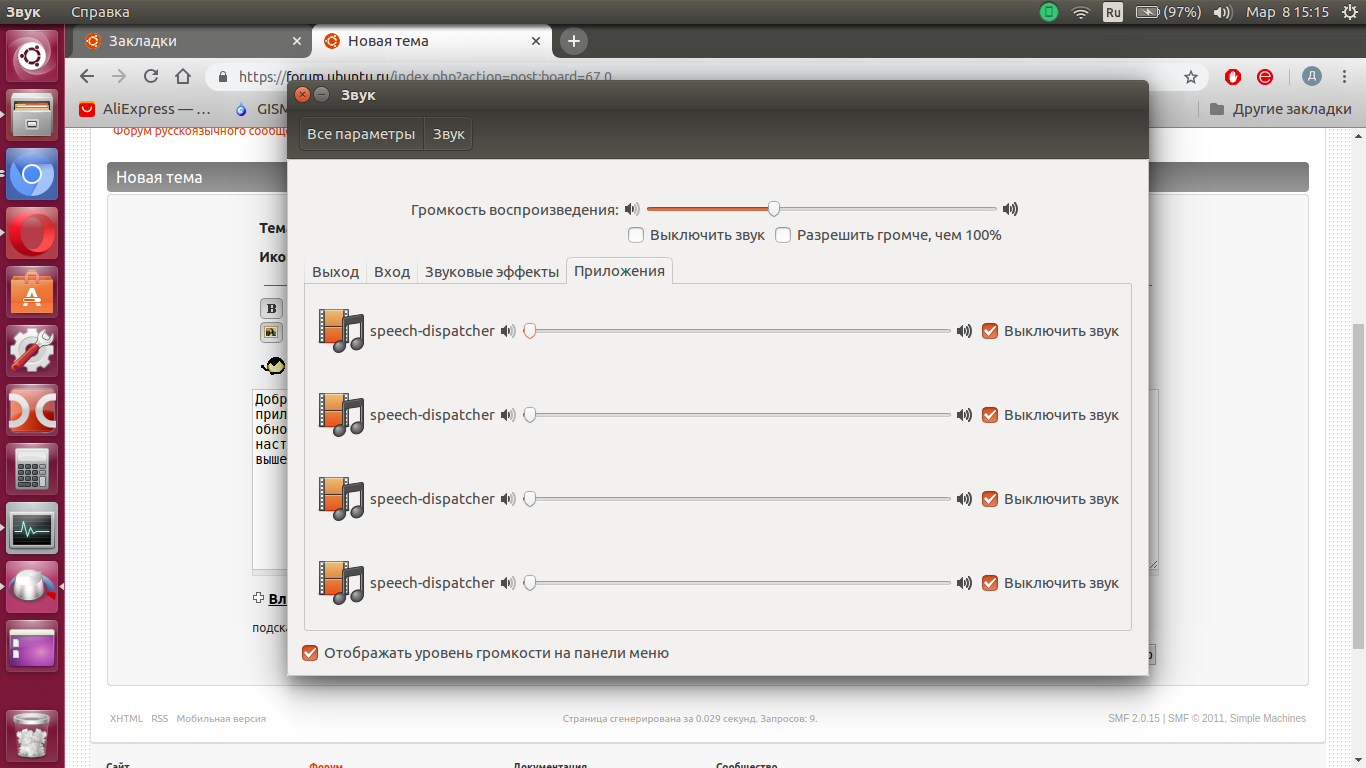Open Wi-Fi network indicator in top panel
Screen dimensions: 1366x768
pyautogui.click(x=1080, y=12)
